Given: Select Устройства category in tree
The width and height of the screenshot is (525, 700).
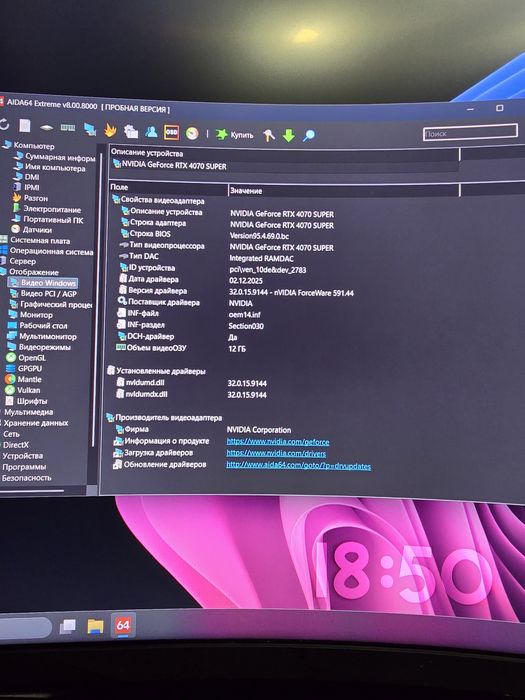Looking at the screenshot, I should tap(22, 456).
